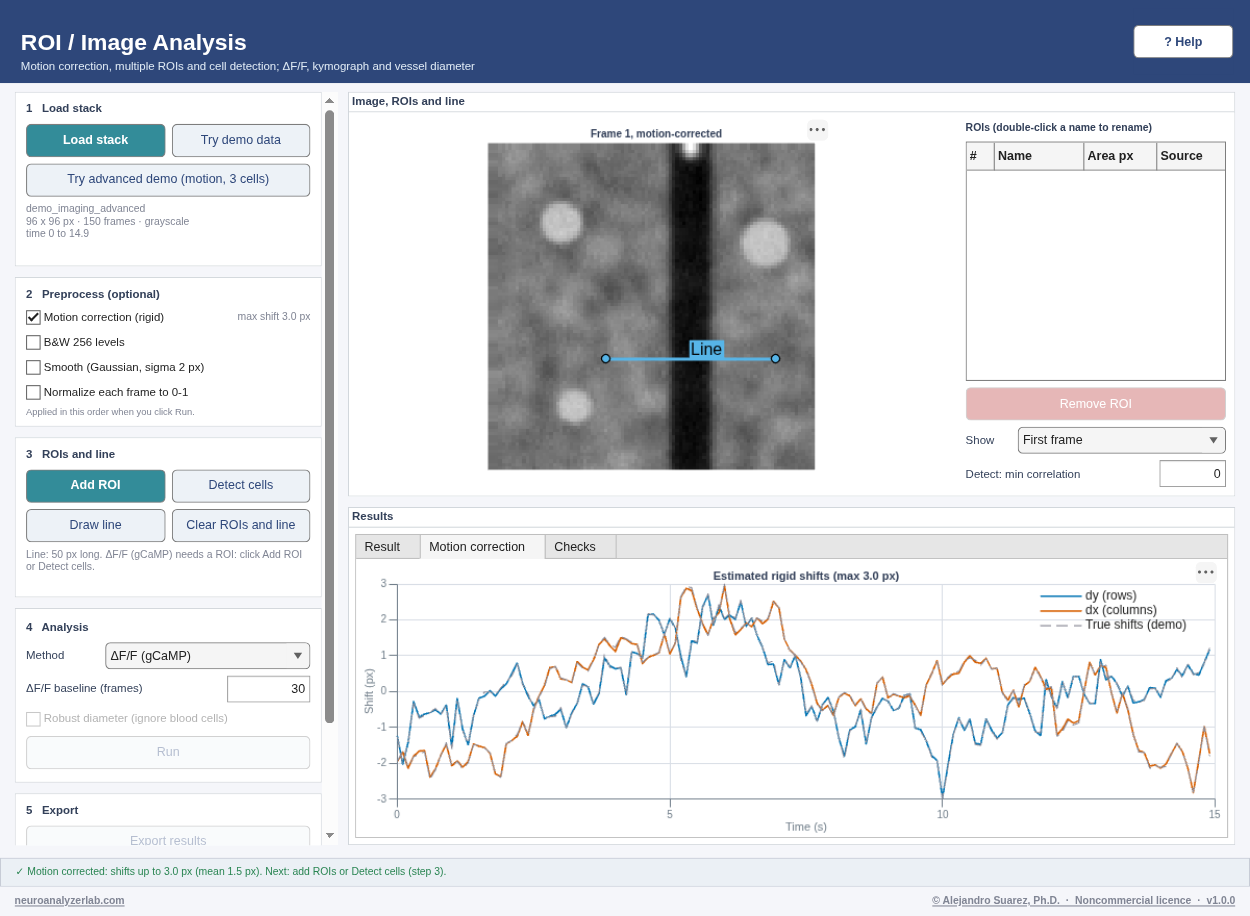Click the Load stack button
The width and height of the screenshot is (1250, 916).
coord(96,140)
